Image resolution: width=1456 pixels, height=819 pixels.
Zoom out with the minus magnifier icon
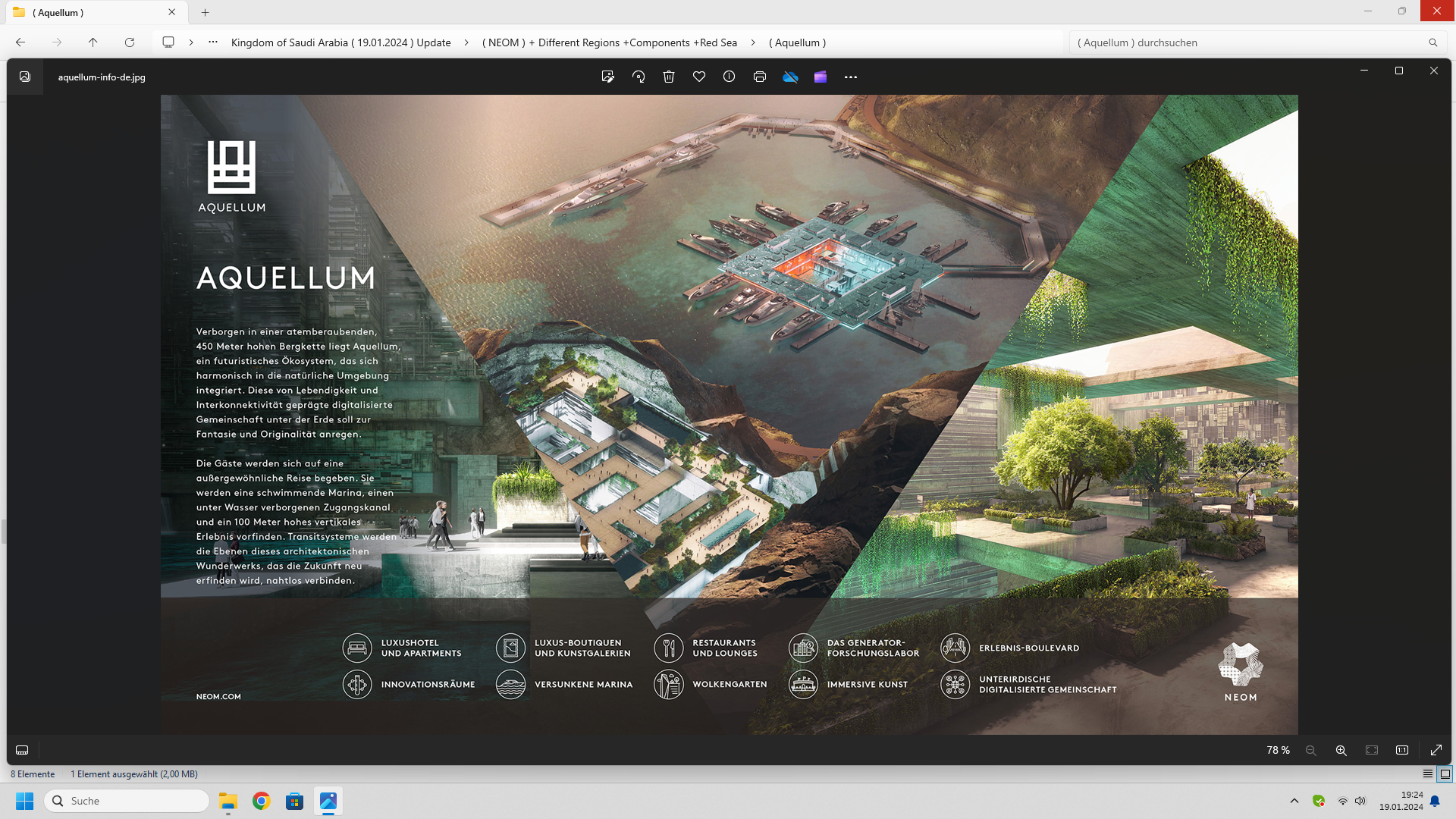[1311, 750]
